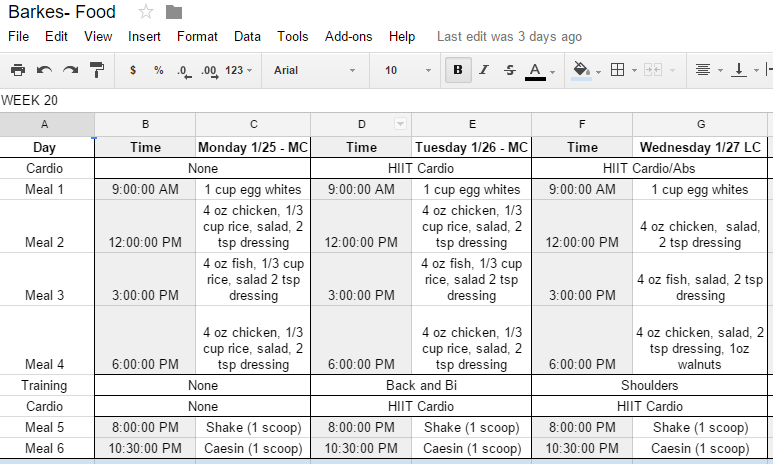This screenshot has height=464, width=773.
Task: Select column G header
Action: coord(701,124)
